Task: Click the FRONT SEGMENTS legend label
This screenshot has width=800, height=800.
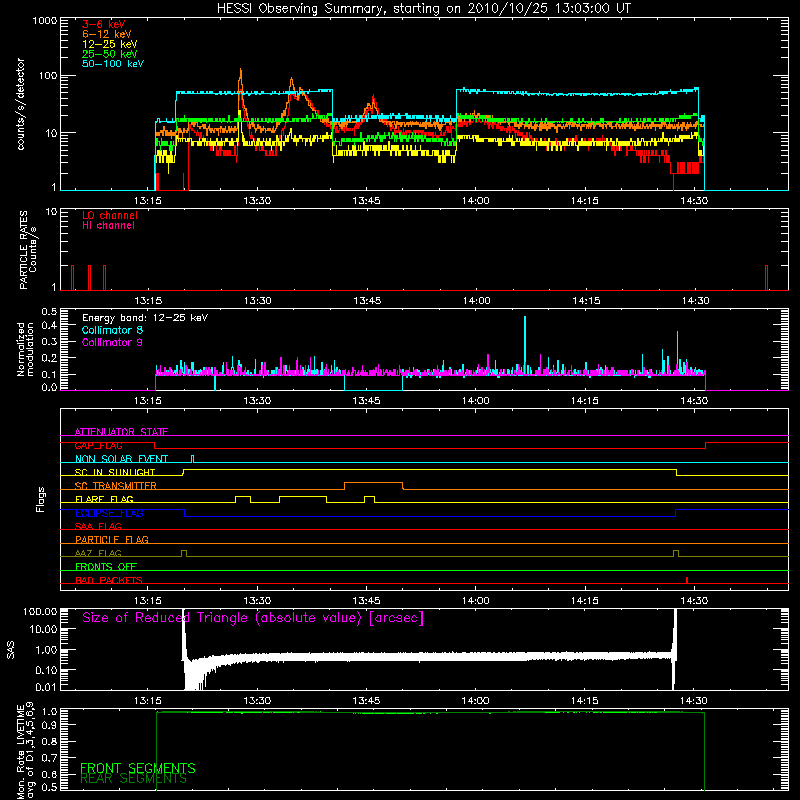Action: click(x=138, y=768)
